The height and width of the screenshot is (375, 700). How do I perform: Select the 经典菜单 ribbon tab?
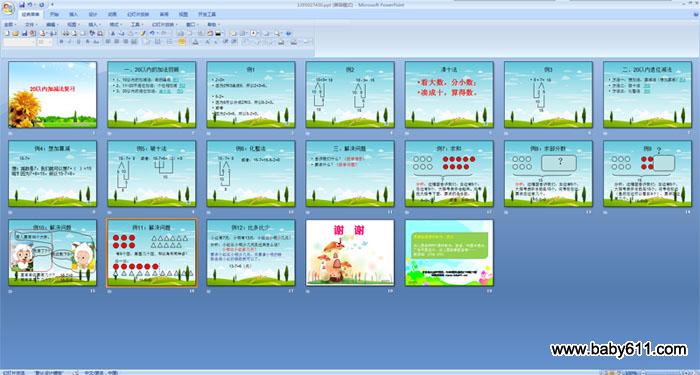(x=31, y=14)
